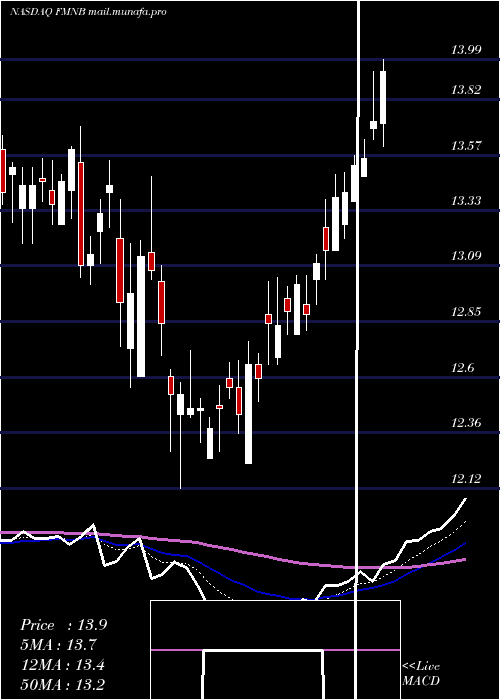The image size is (500, 700).
Task: Click the 13.09 price axis label
Action: click(x=466, y=256)
